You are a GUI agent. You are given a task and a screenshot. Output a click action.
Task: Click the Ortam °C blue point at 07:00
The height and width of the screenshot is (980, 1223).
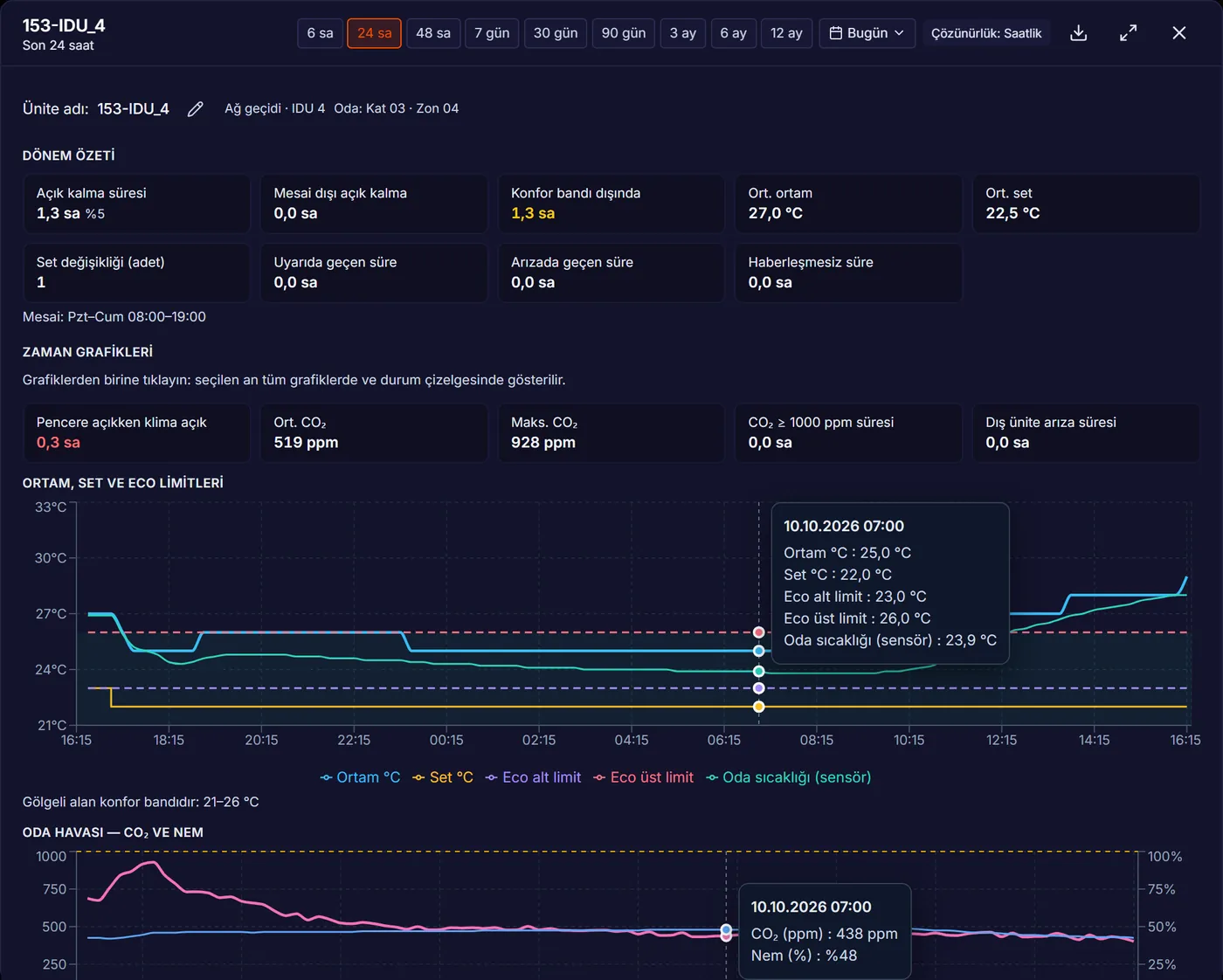(x=758, y=651)
